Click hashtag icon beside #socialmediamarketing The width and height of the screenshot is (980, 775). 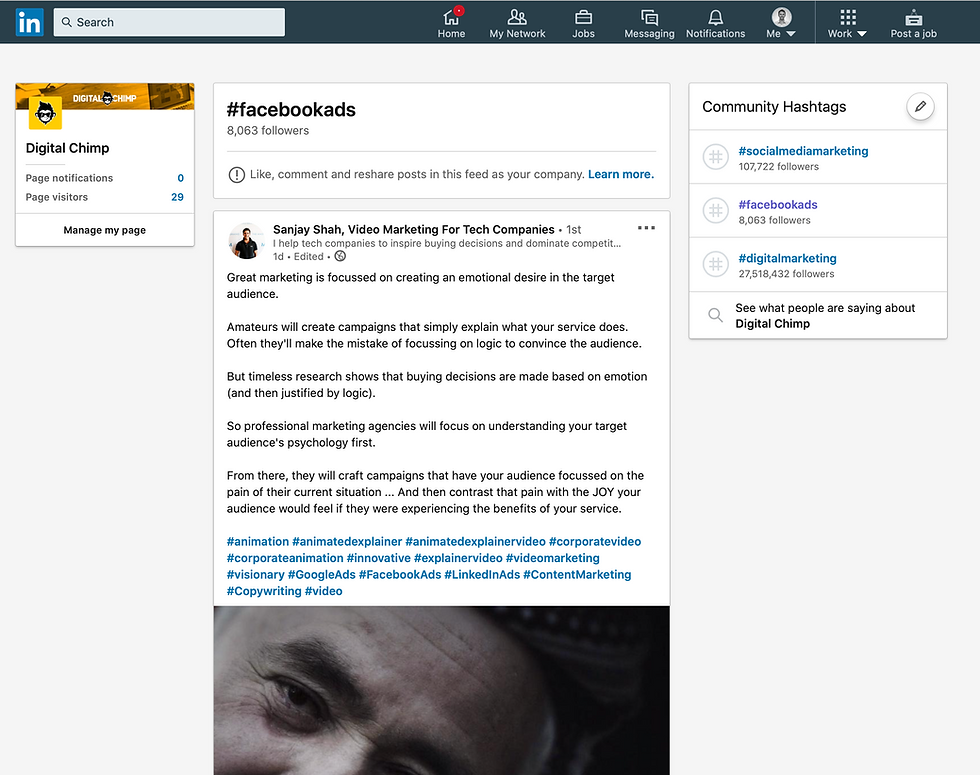(716, 157)
